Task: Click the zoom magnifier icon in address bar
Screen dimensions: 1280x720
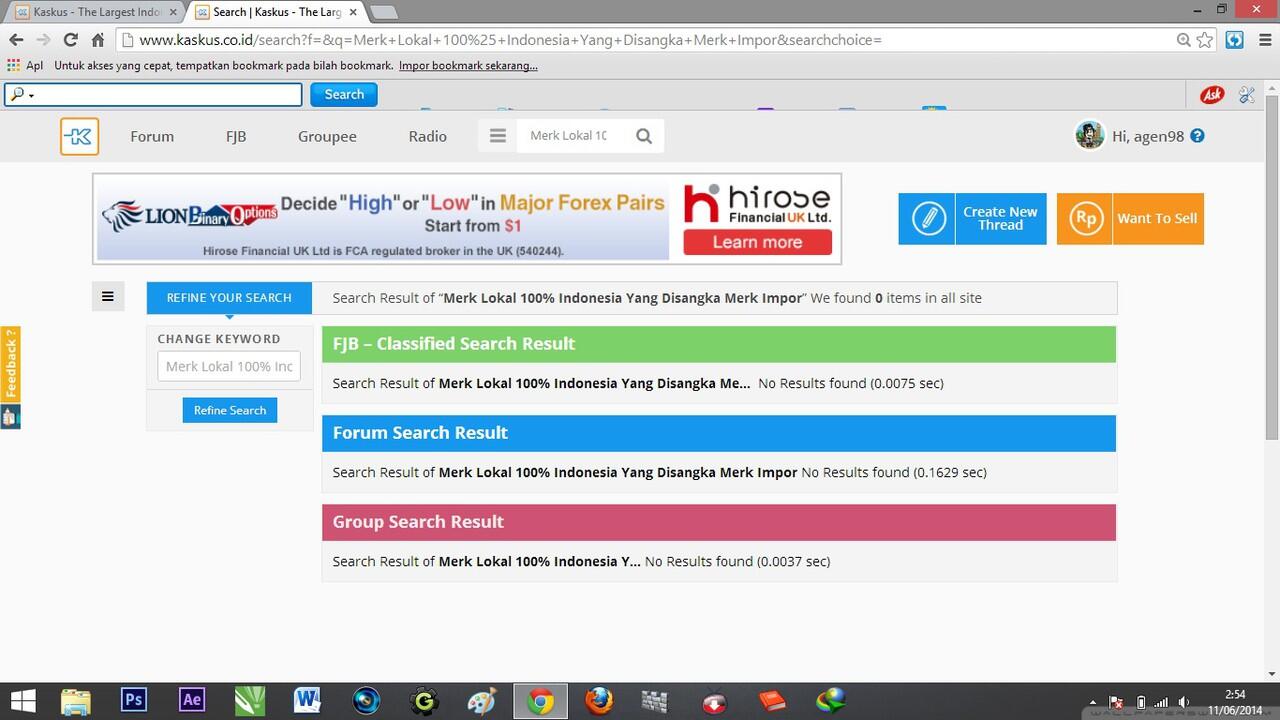Action: click(x=1184, y=40)
